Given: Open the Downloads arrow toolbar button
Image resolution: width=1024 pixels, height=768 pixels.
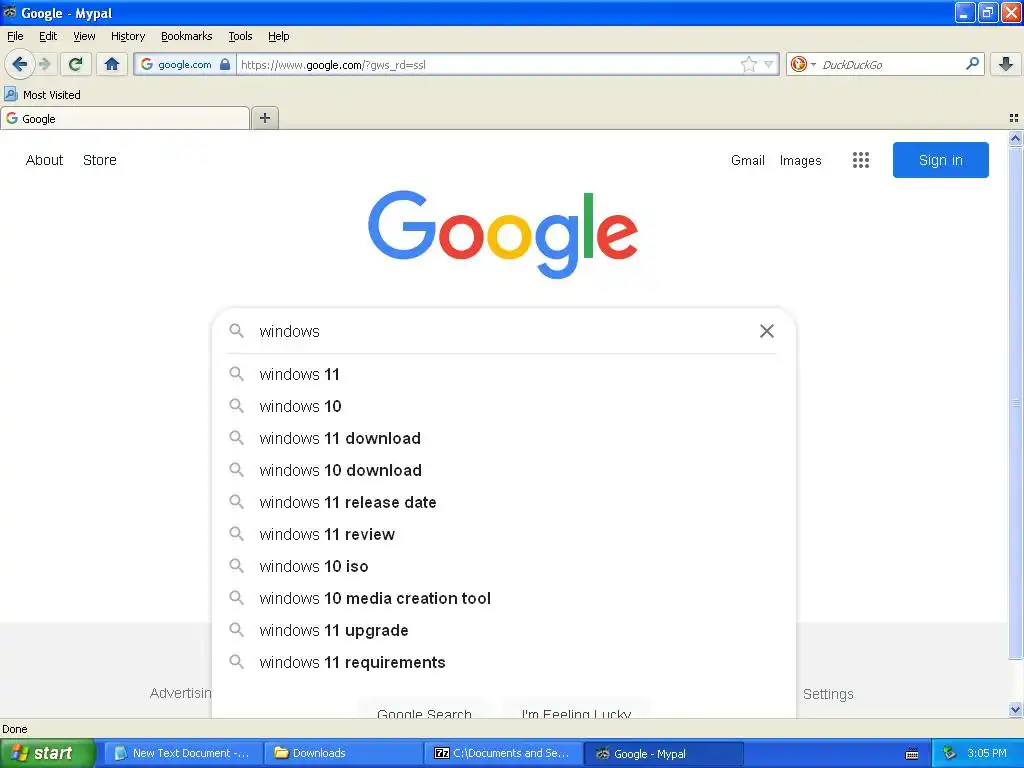Looking at the screenshot, I should tap(1006, 64).
